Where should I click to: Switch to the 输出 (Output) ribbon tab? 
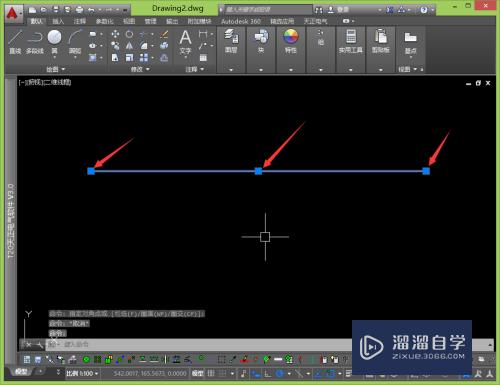(172, 21)
